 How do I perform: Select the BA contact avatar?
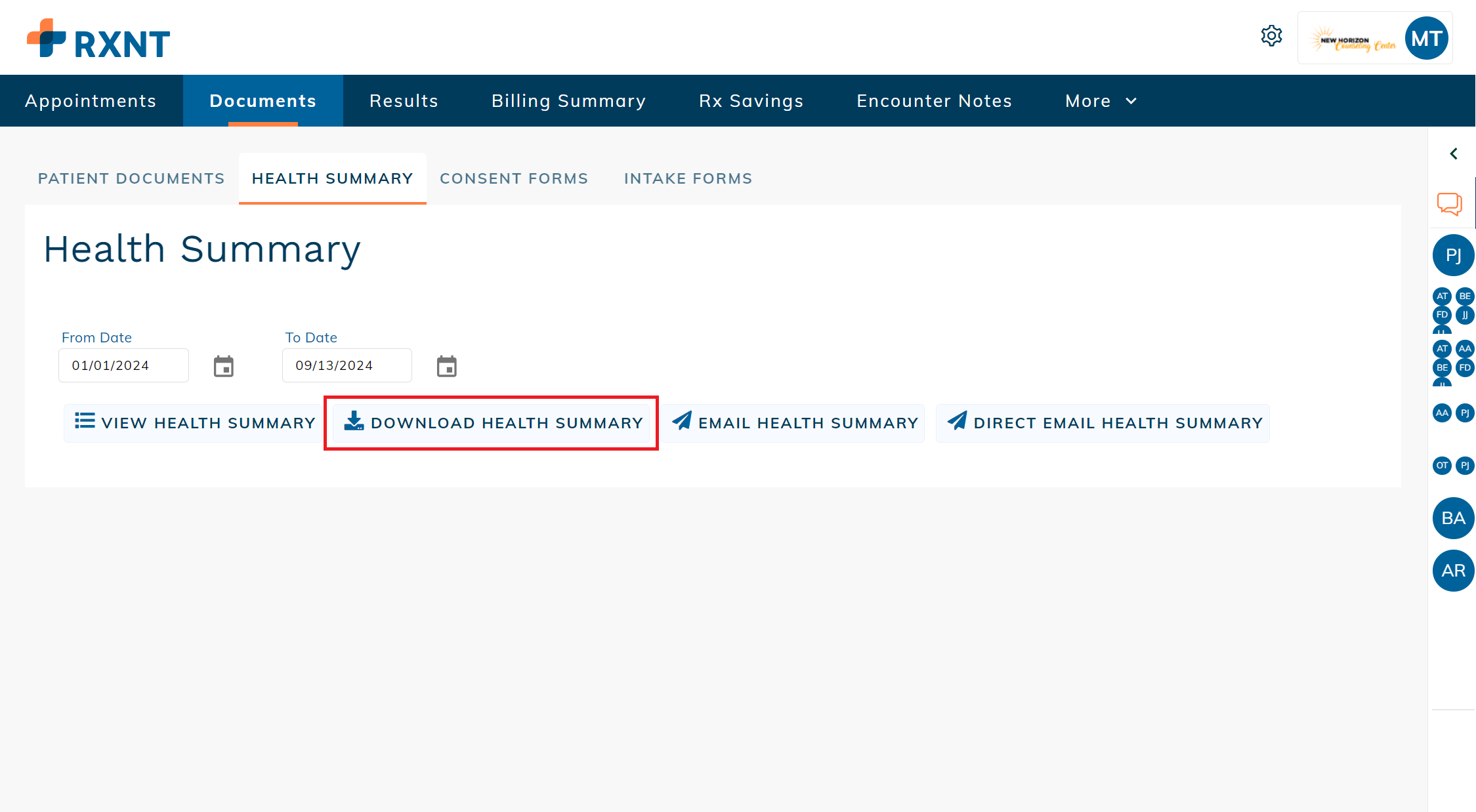coord(1453,518)
